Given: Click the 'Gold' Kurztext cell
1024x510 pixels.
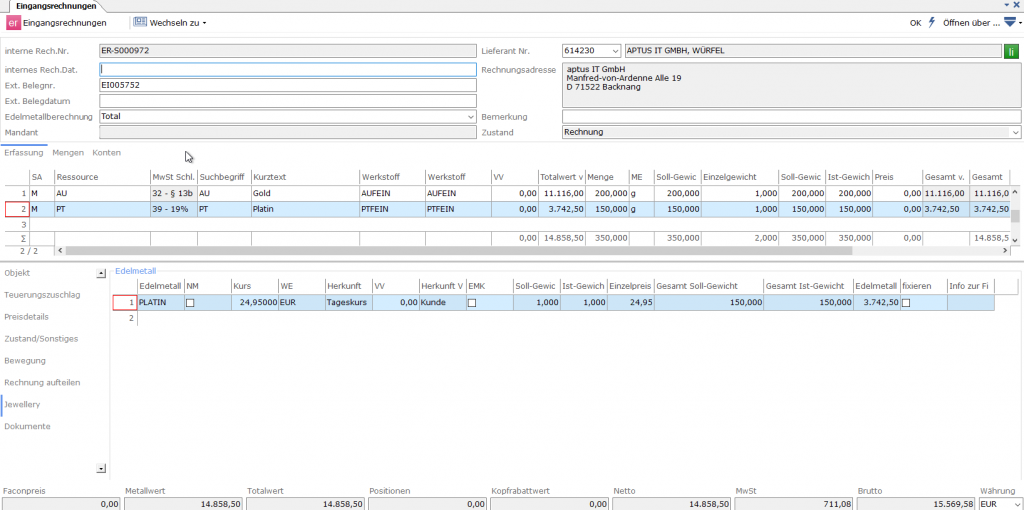Looking at the screenshot, I should click(x=305, y=193).
